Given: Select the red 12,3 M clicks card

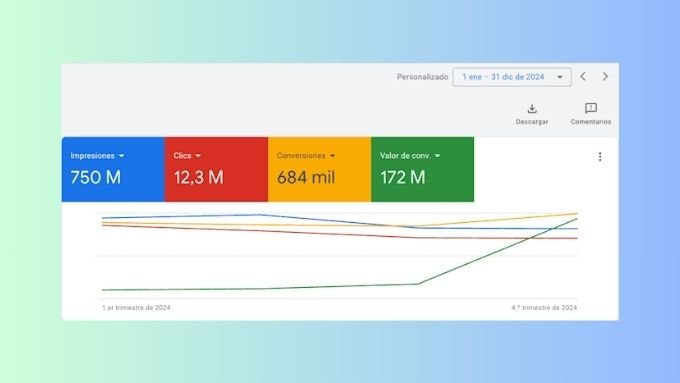Looking at the screenshot, I should pyautogui.click(x=216, y=169).
